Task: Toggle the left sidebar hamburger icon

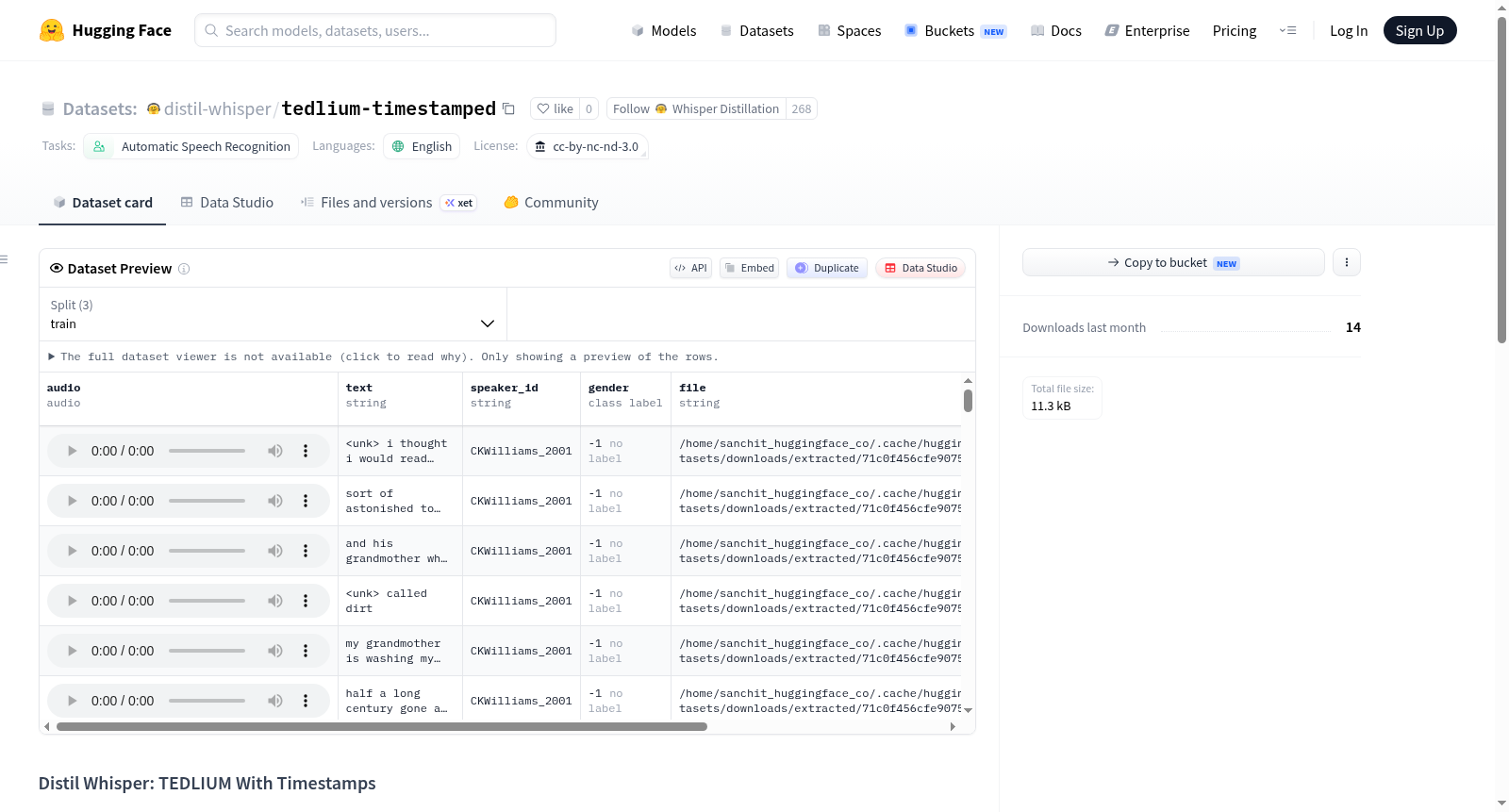Action: (4, 259)
